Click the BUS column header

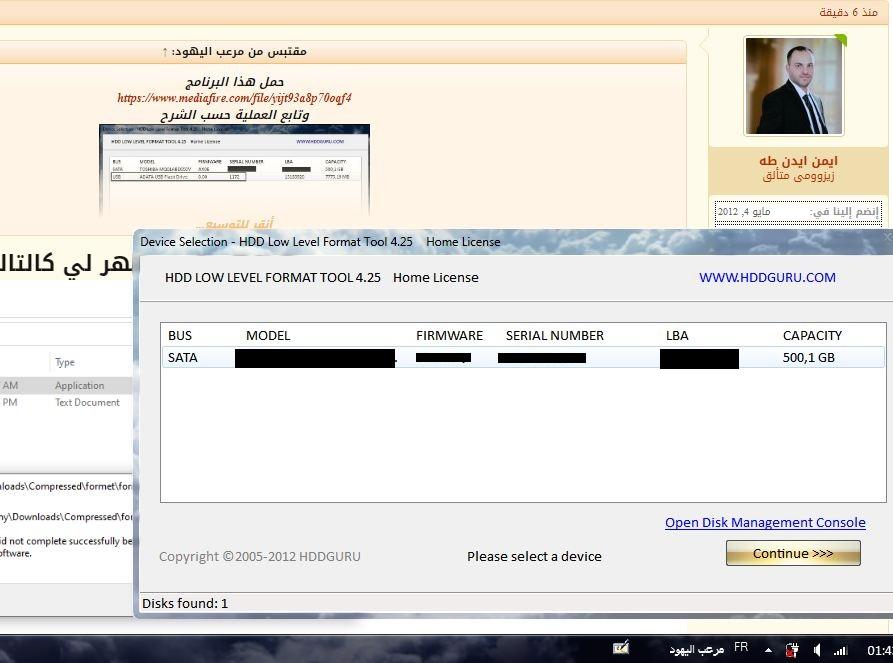click(180, 335)
